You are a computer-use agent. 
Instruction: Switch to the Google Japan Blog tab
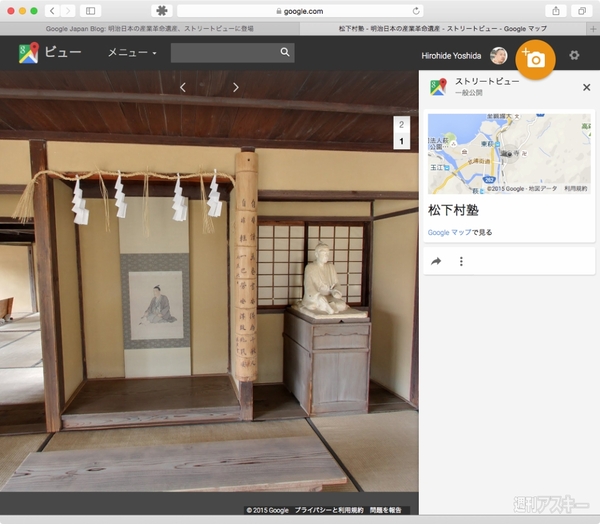[150, 29]
